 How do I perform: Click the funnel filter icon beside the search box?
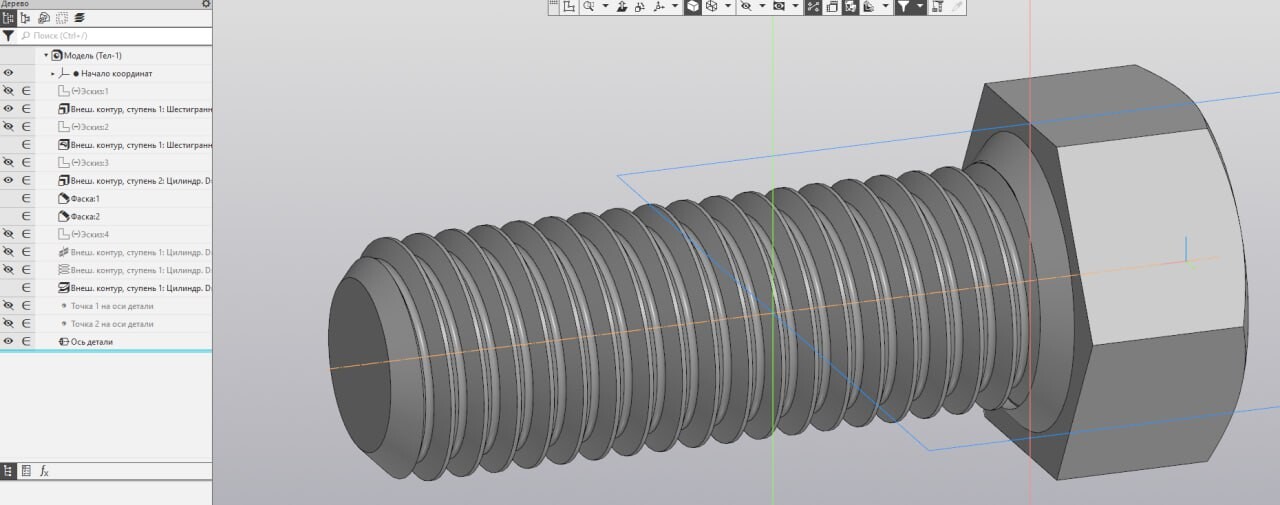8,36
